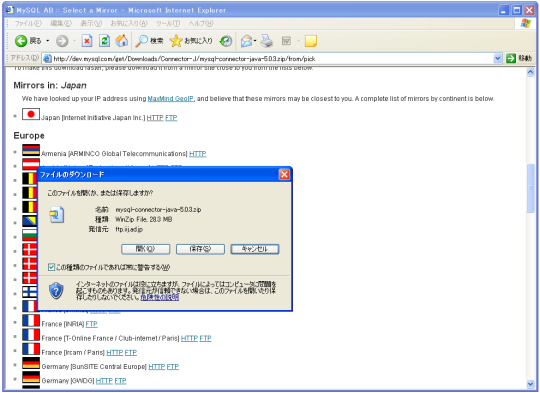The width and height of the screenshot is (540, 393).
Task: Click the Stop loading icon
Action: pyautogui.click(x=87, y=41)
